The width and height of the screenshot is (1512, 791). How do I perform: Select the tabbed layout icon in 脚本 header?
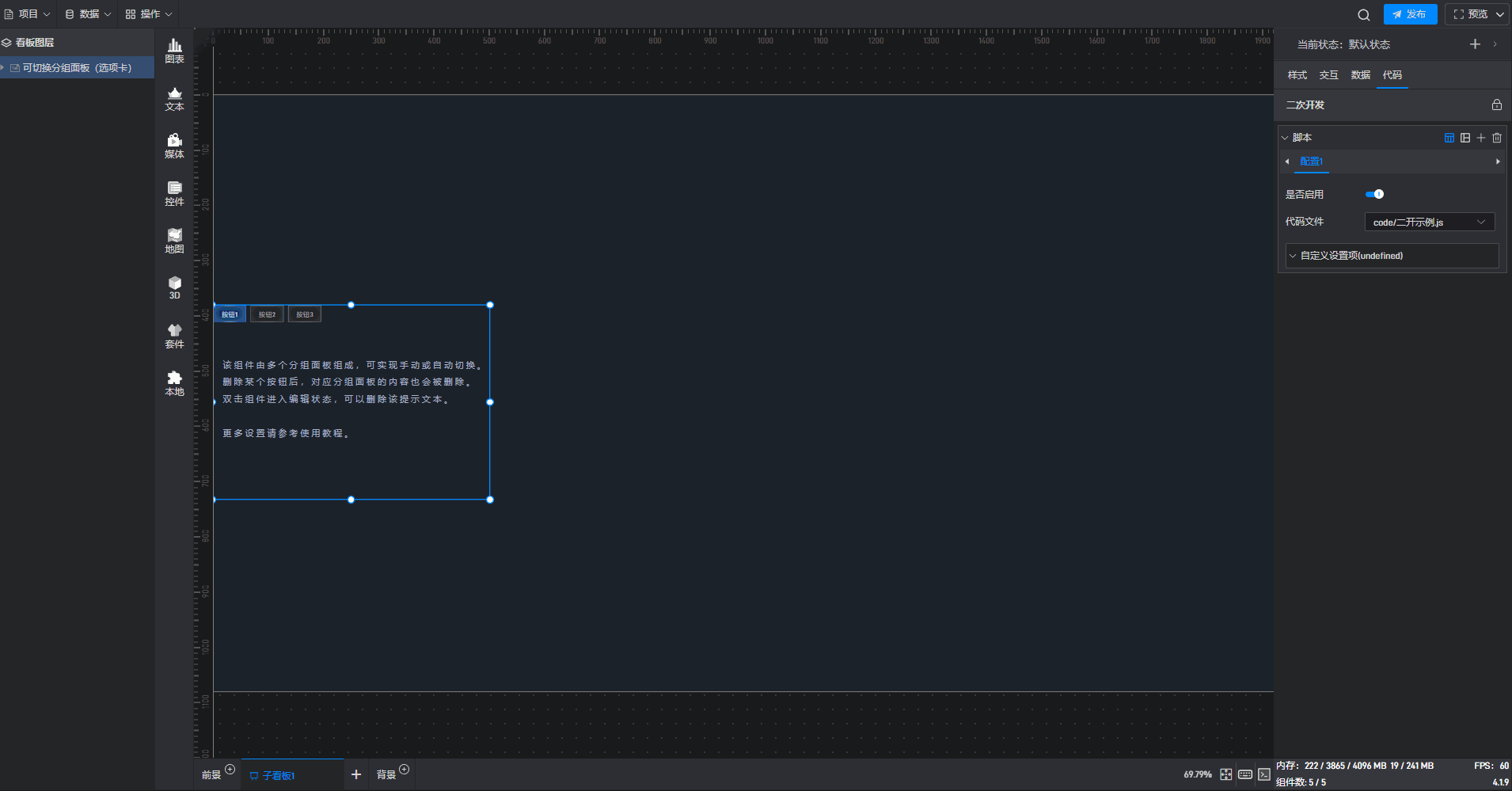point(1449,138)
